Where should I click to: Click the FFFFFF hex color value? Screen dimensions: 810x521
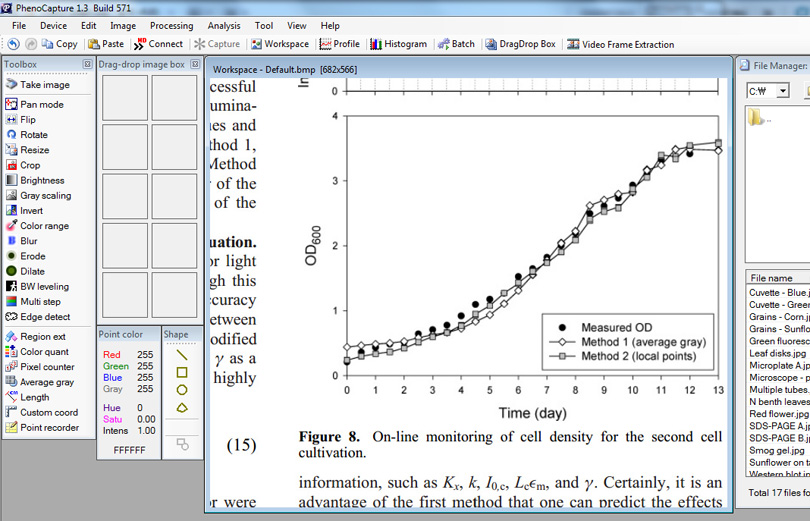(130, 450)
